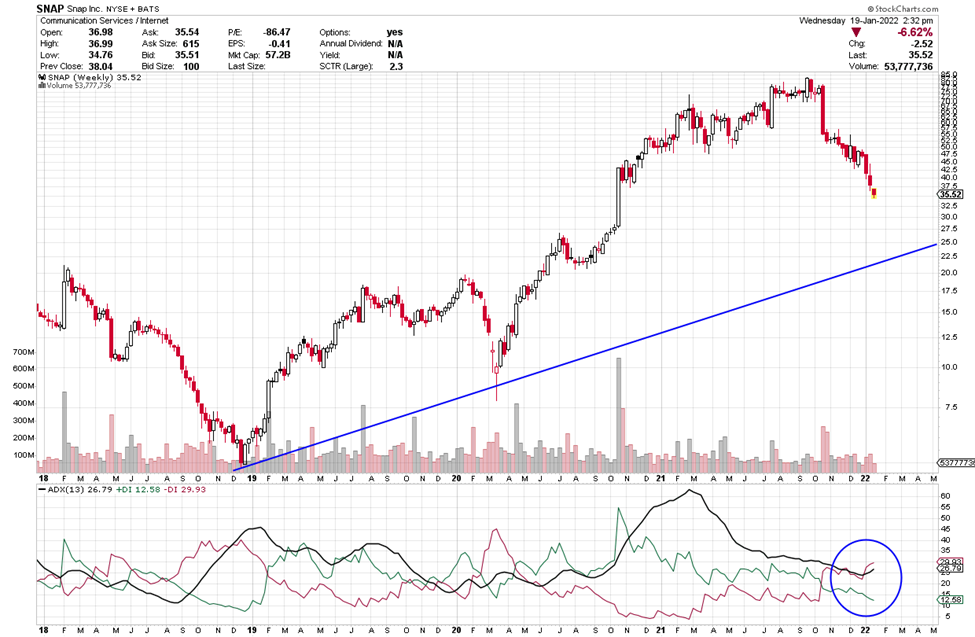Click the volume axis tag 53777736
The height and width of the screenshot is (637, 975).
955,463
